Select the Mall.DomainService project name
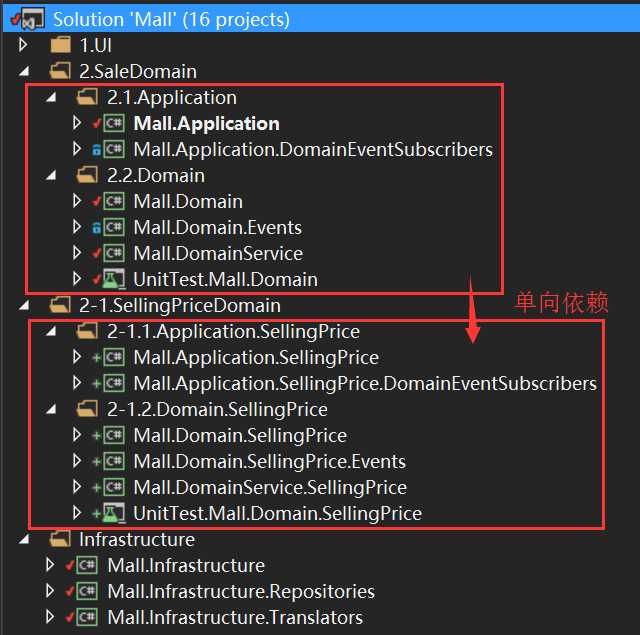Viewport: 640px width, 635px height. click(218, 254)
